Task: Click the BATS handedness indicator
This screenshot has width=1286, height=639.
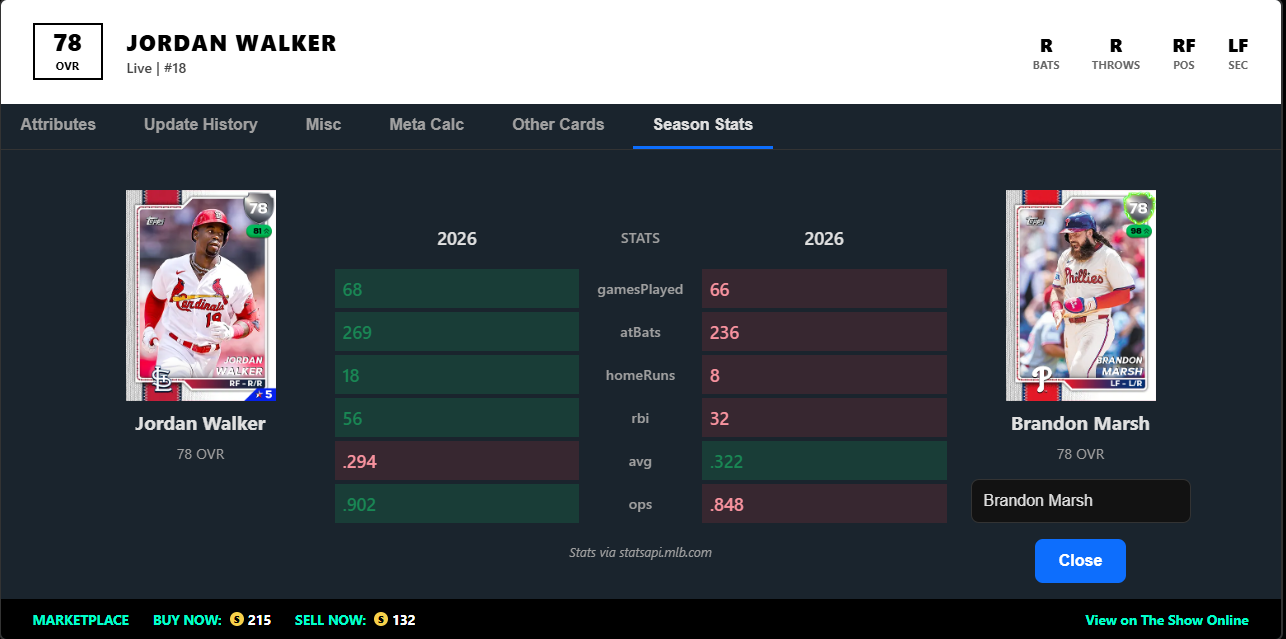Action: 1046,53
